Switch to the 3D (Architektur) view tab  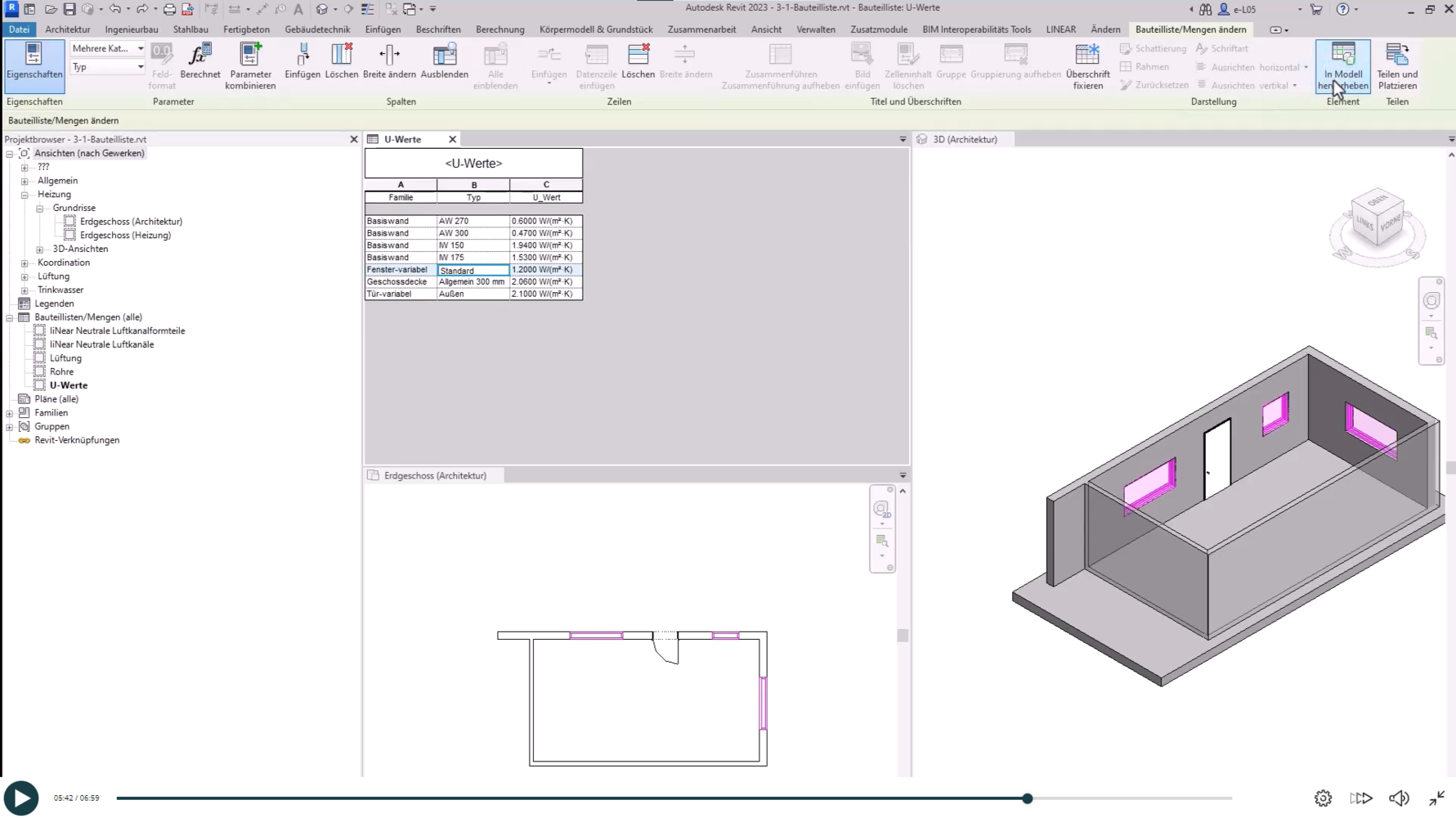tap(965, 139)
